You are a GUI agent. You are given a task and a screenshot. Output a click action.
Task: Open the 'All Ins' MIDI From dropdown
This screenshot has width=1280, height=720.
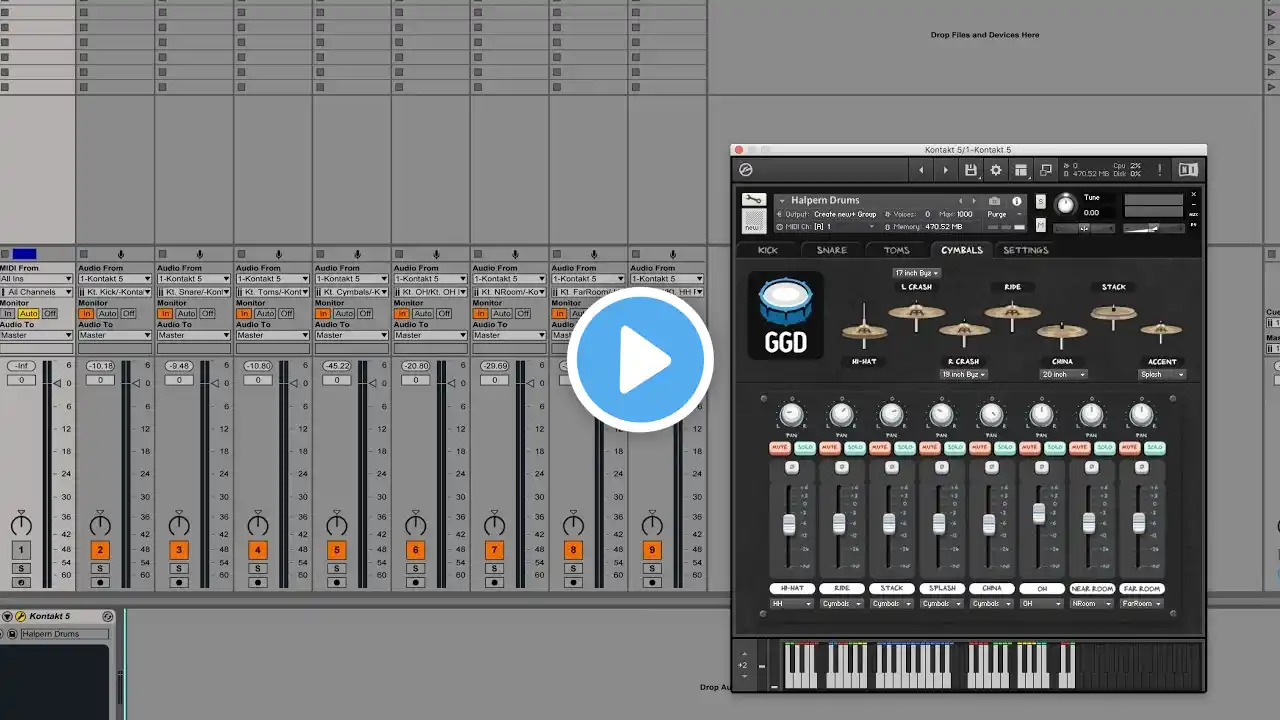(x=36, y=279)
